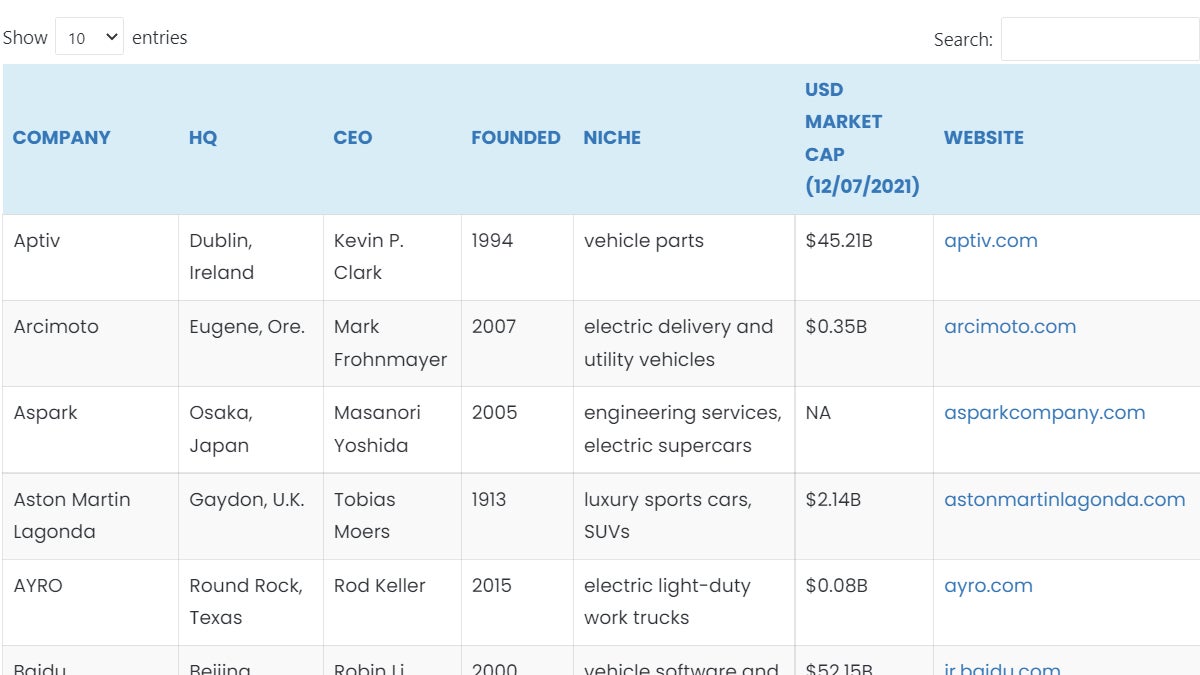Click founded year 1913
Screen dimensions: 1200x675
489,499
